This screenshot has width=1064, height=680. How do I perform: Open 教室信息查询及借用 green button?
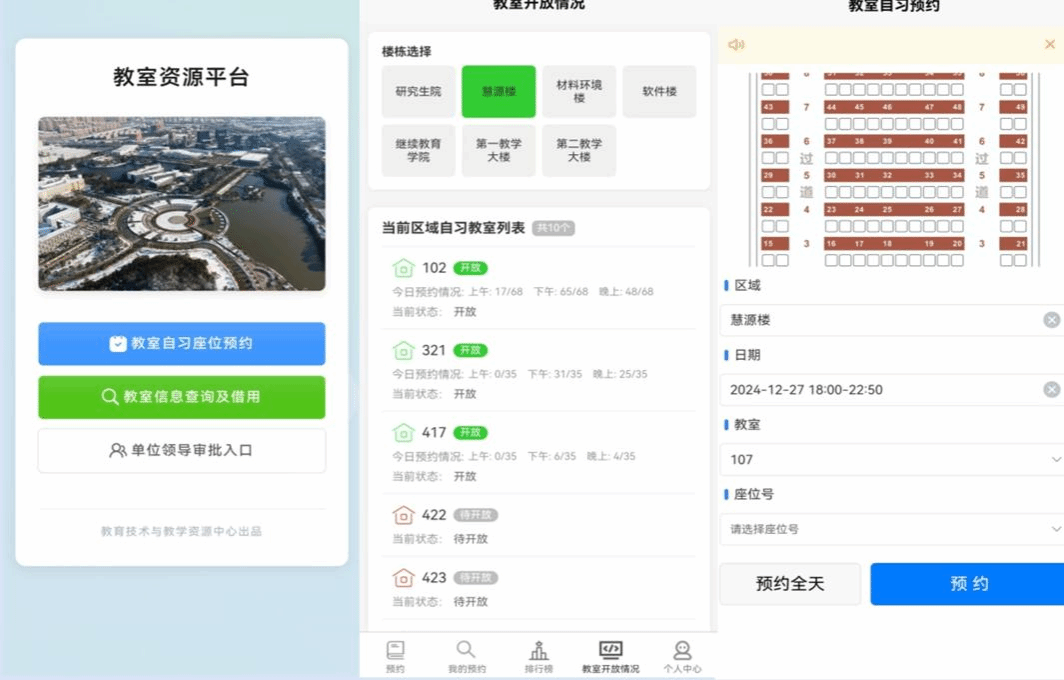[182, 397]
